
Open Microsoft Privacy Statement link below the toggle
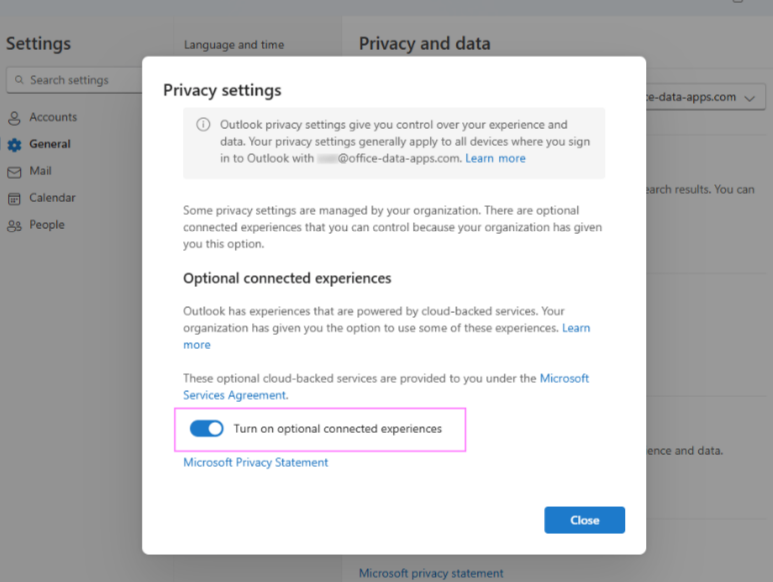[x=255, y=462]
